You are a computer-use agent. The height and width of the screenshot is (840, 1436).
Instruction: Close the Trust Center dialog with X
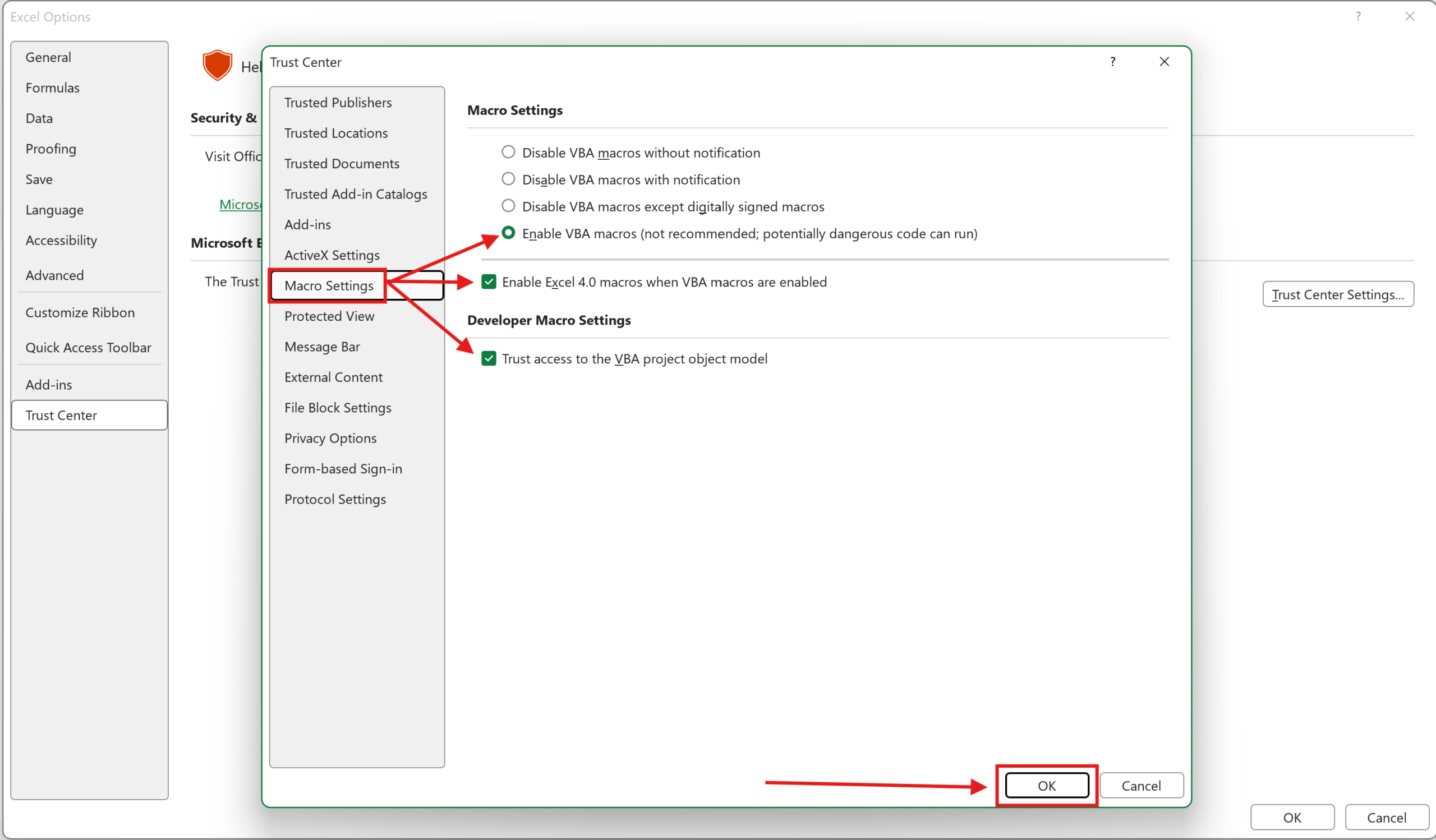(1164, 62)
